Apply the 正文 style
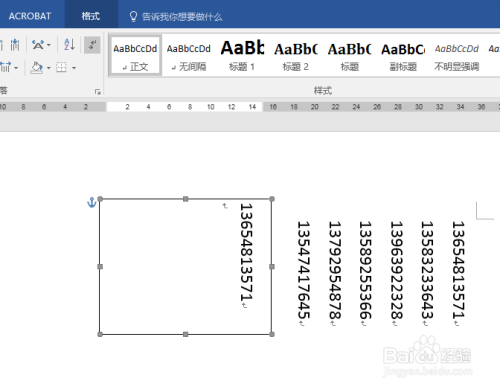 135,57
